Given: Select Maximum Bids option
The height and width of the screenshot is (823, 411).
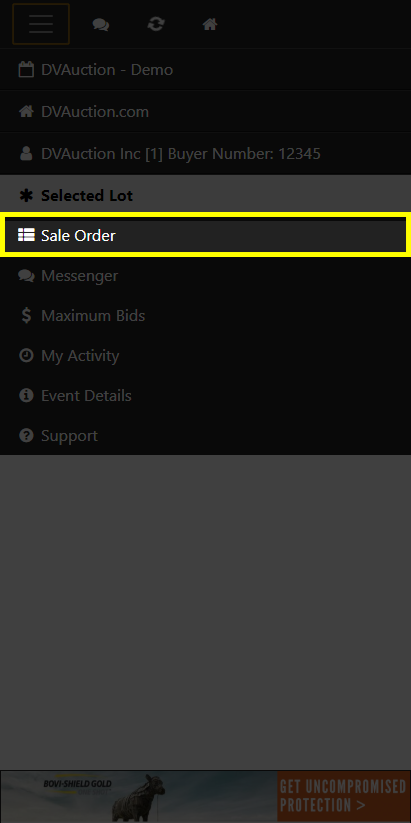Looking at the screenshot, I should click(x=205, y=315).
